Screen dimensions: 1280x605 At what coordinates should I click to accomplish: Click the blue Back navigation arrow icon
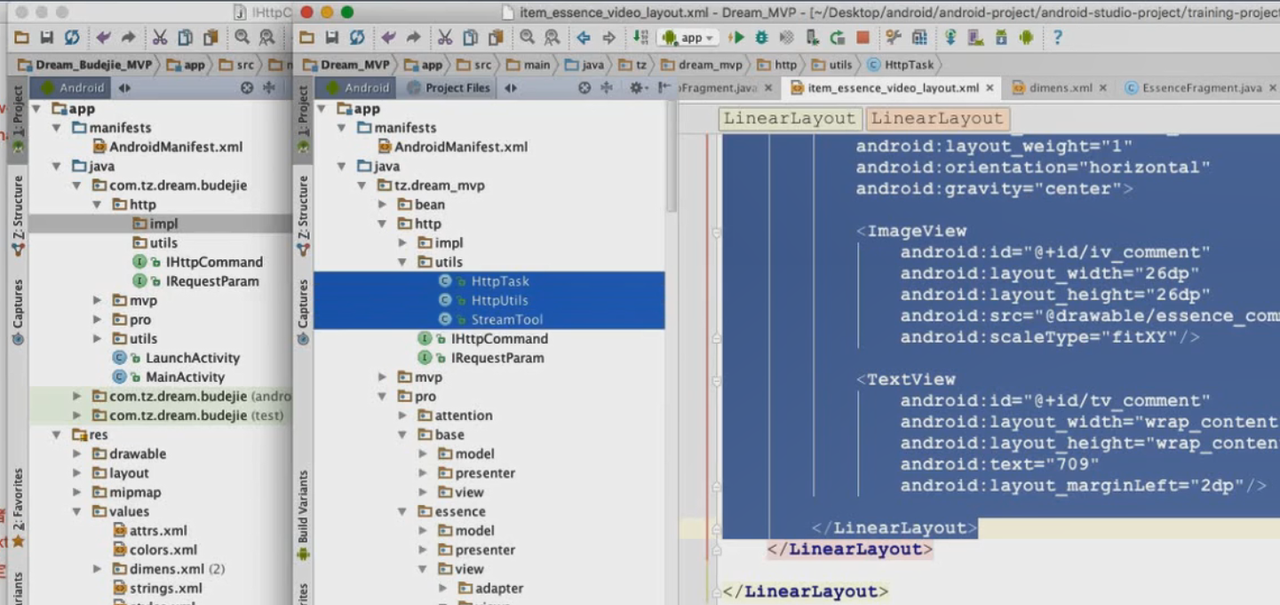coord(583,38)
